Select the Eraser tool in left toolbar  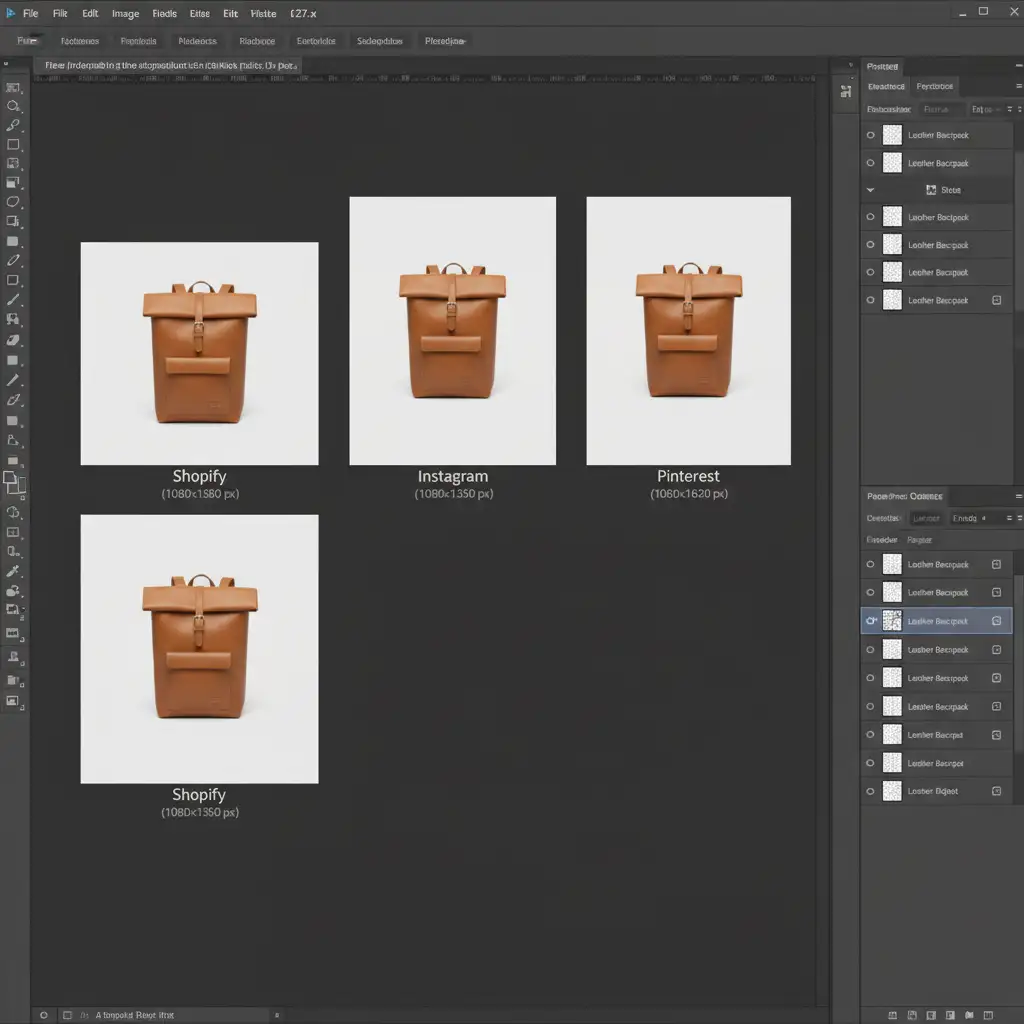coord(13,341)
